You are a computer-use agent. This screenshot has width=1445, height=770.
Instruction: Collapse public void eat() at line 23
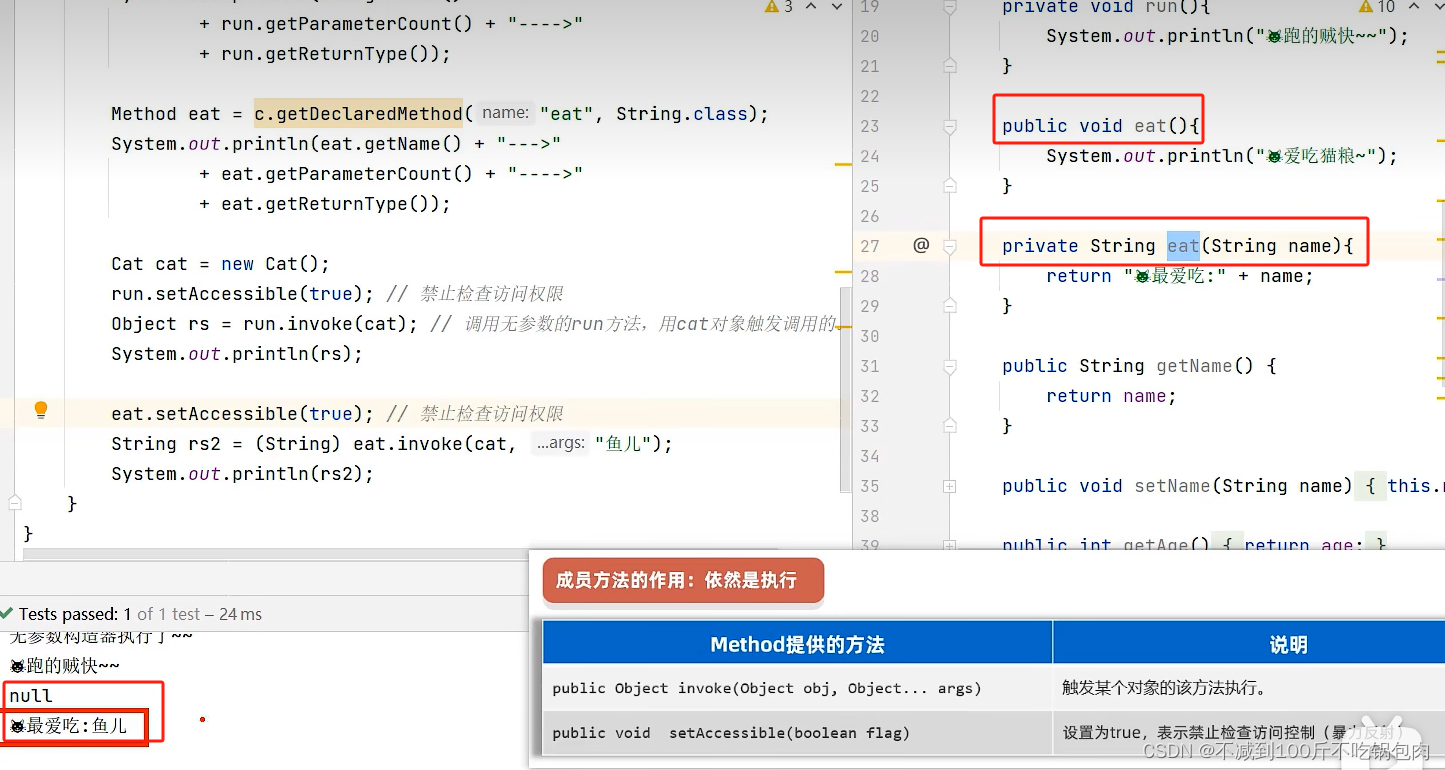(949, 126)
